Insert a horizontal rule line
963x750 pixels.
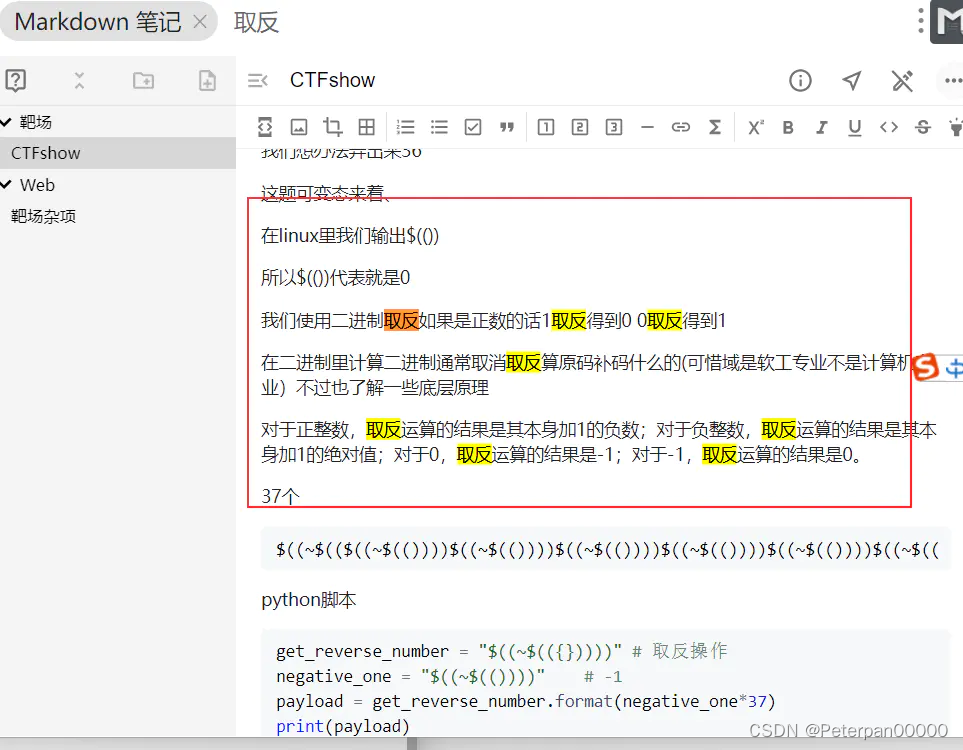pyautogui.click(x=647, y=127)
